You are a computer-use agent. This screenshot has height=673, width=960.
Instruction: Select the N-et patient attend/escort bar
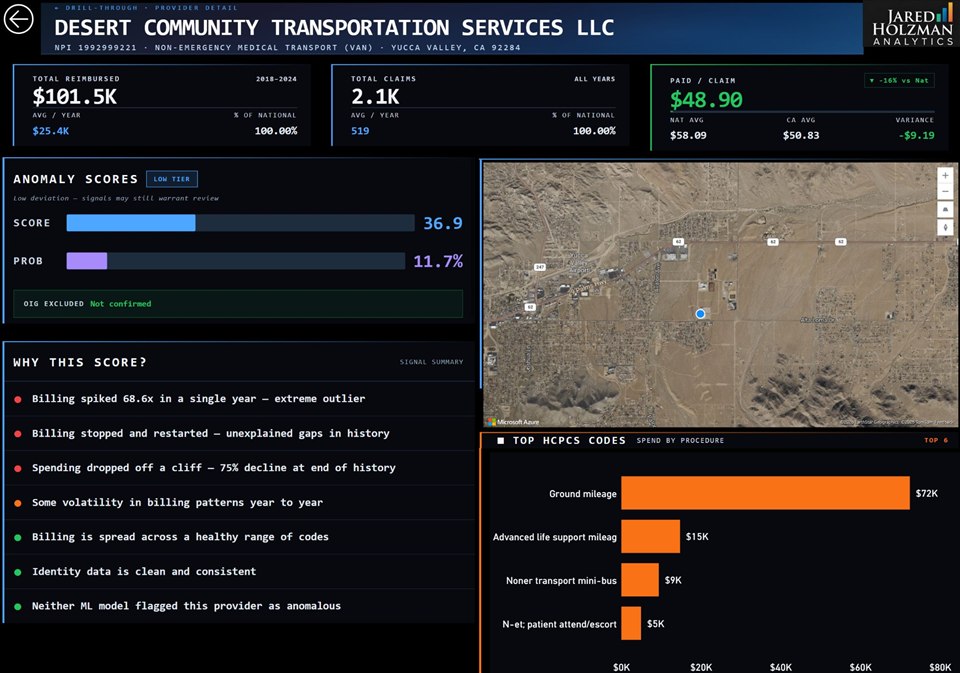[x=631, y=623]
